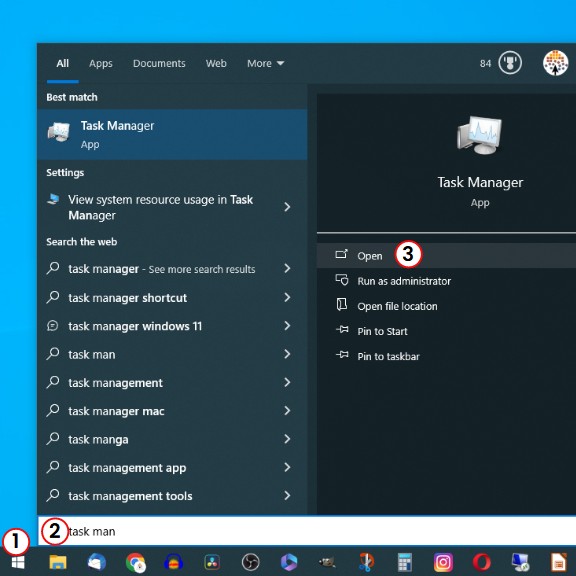
Task: Launch Instagram from the taskbar
Action: point(443,562)
